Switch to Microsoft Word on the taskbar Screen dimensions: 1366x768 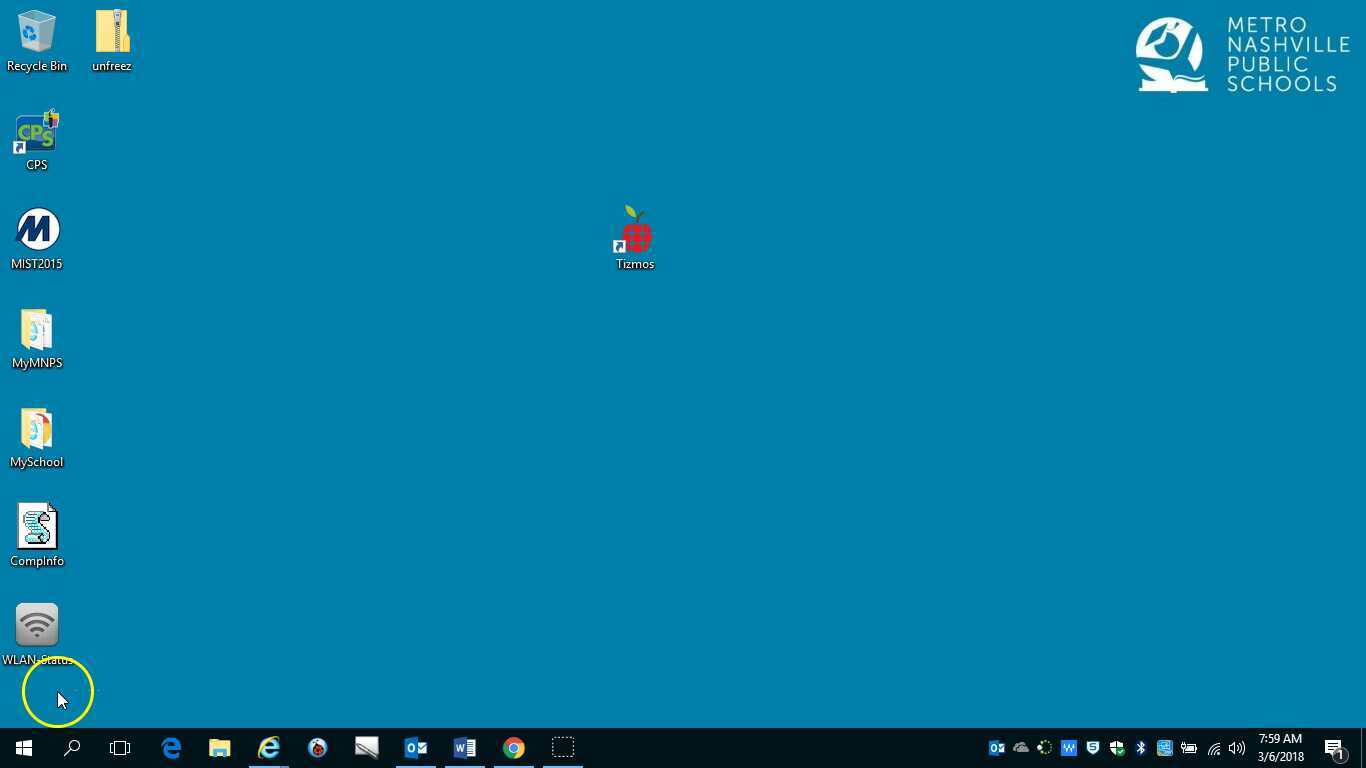coord(465,748)
